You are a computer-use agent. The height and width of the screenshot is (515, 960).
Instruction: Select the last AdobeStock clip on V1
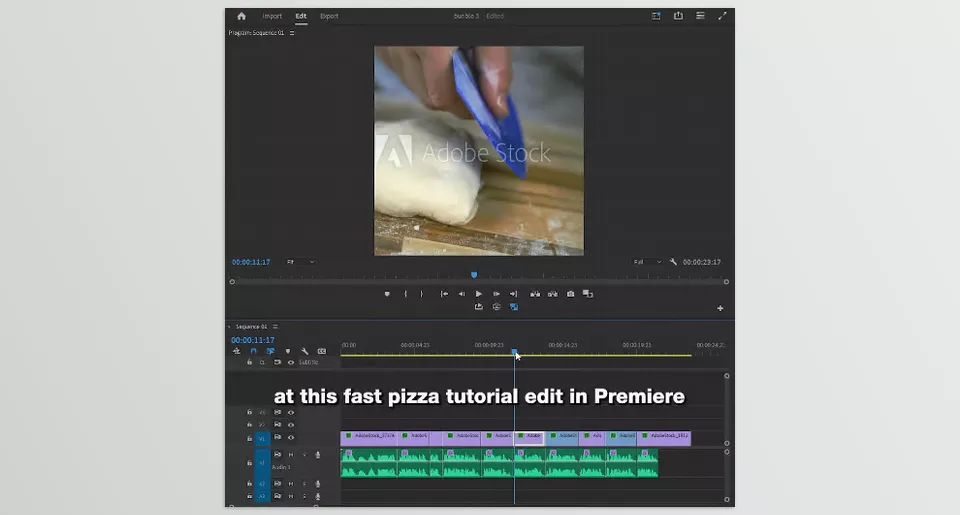664,438
